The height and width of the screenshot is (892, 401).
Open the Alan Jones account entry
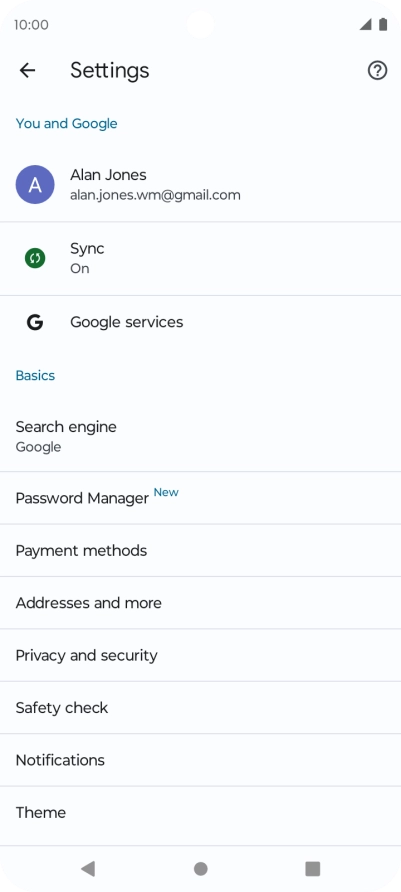[200, 185]
